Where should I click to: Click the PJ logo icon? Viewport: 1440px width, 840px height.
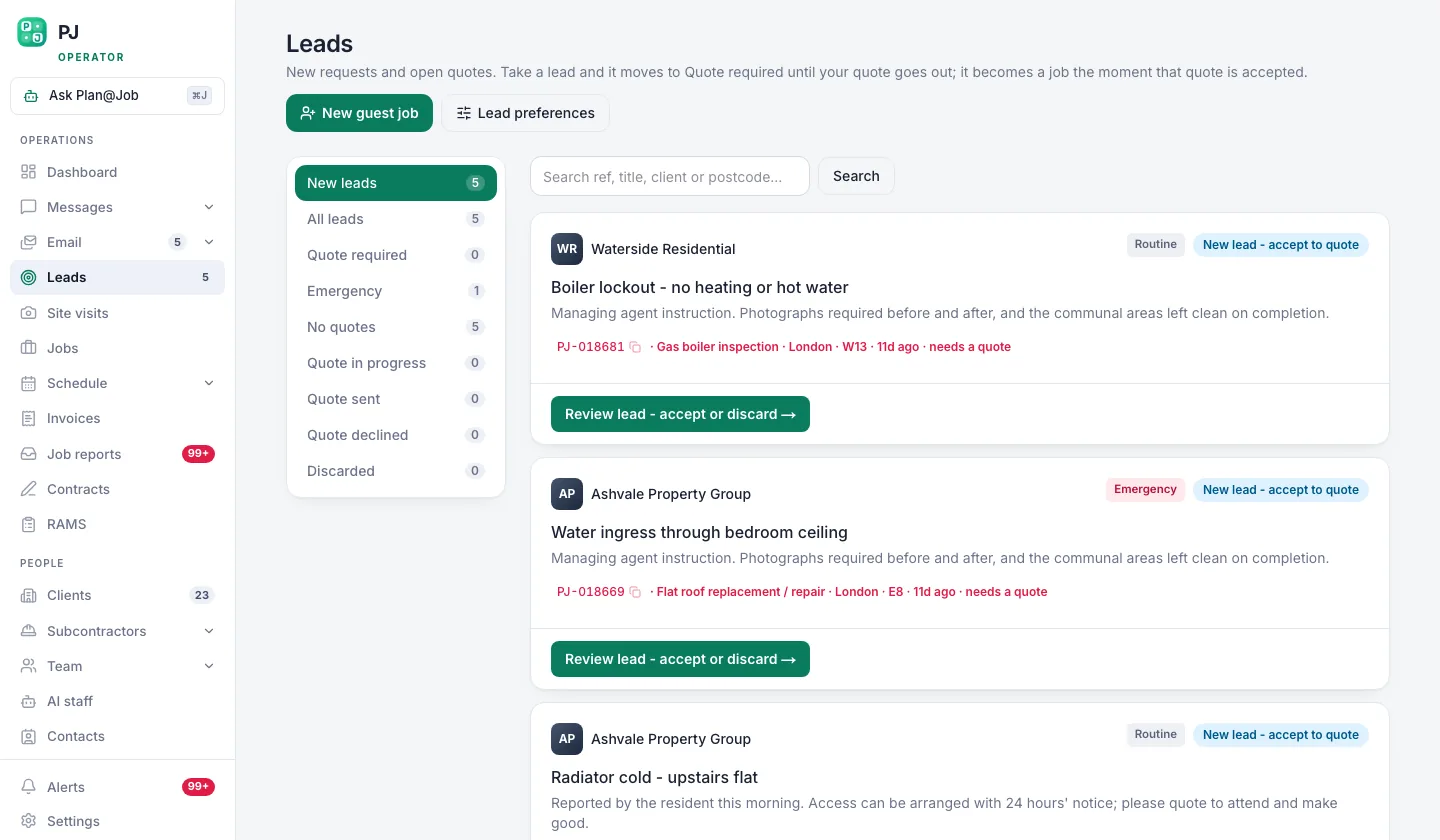[x=32, y=32]
